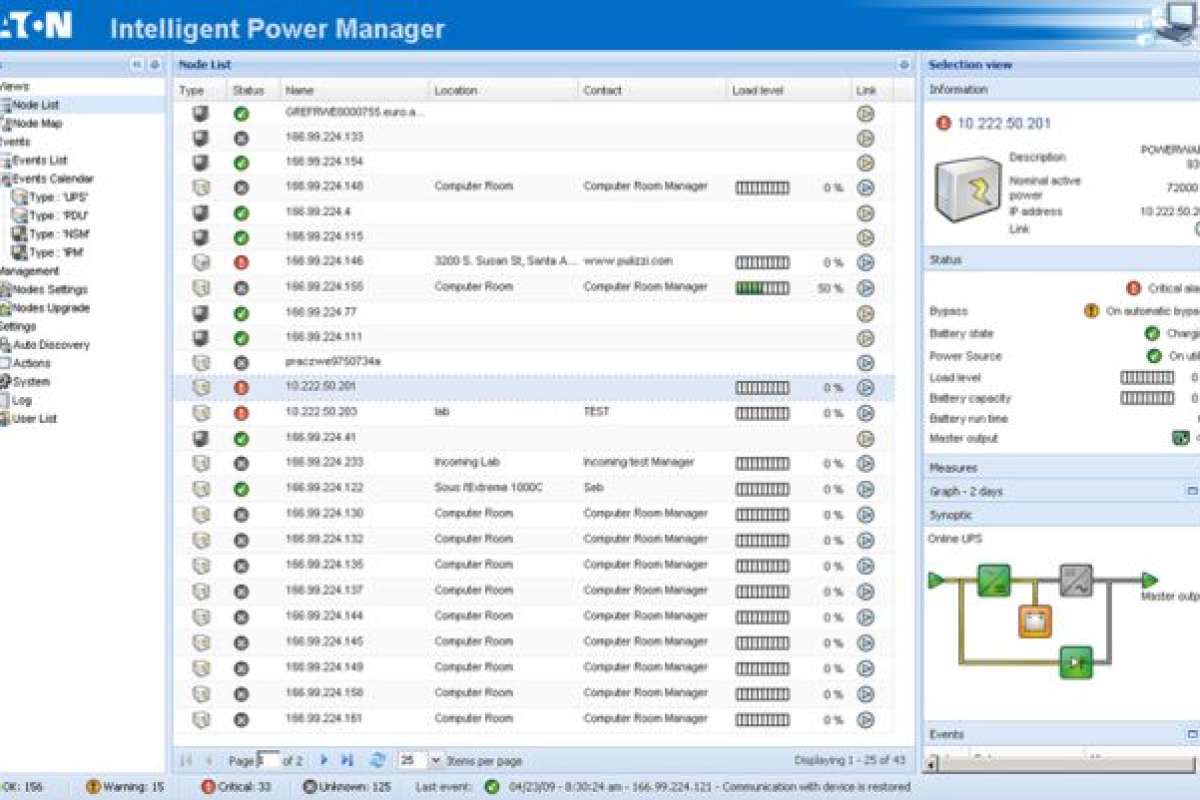Click the red critical status icon for 166.99.224.146
Screen dimensions: 1200x800
[x=241, y=262]
